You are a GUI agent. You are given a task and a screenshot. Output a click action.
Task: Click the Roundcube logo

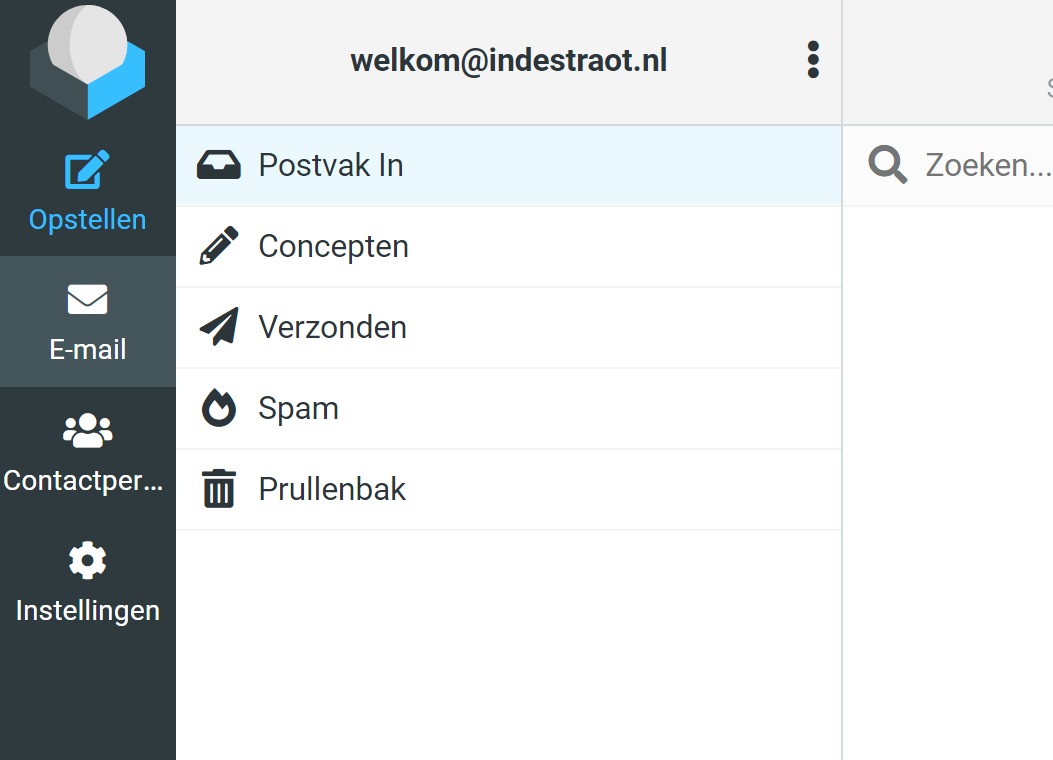(x=88, y=60)
